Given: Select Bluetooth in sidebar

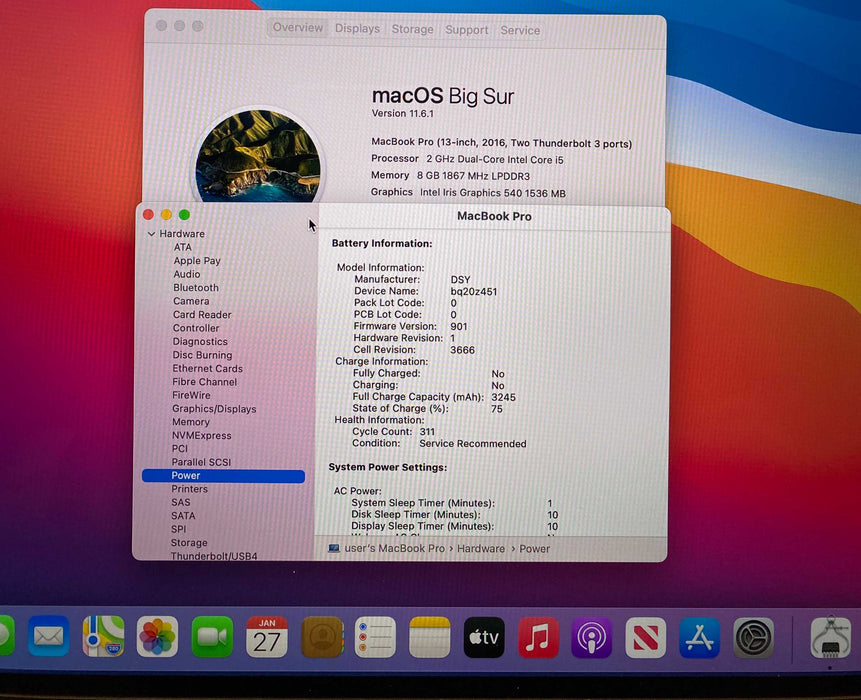Looking at the screenshot, I should (x=195, y=288).
